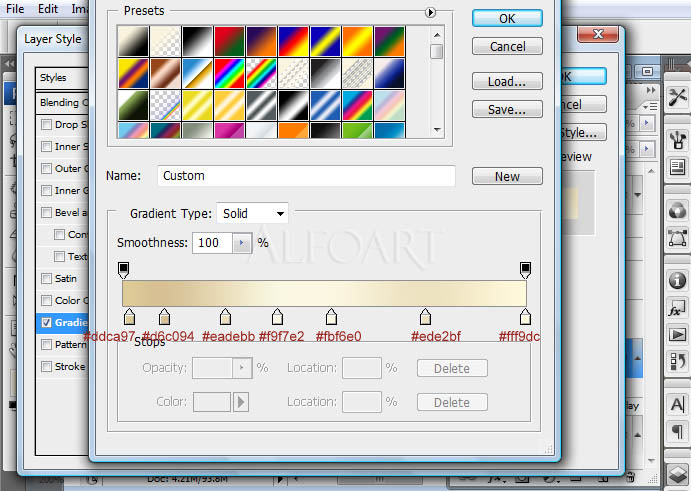Image resolution: width=691 pixels, height=491 pixels.
Task: Select the #fbf6e0 color stop
Action: [331, 317]
